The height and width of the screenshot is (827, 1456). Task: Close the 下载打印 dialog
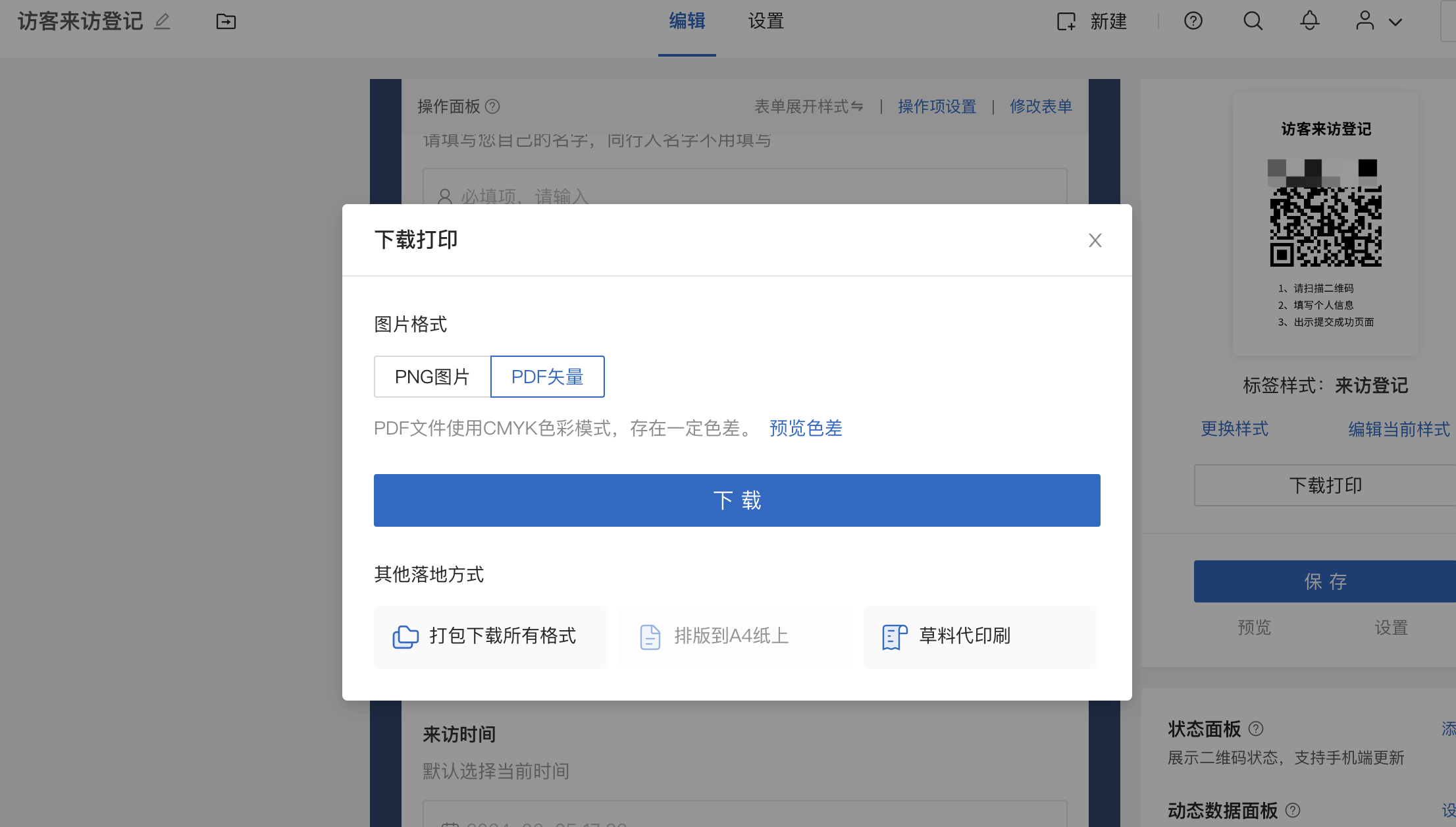pos(1095,240)
